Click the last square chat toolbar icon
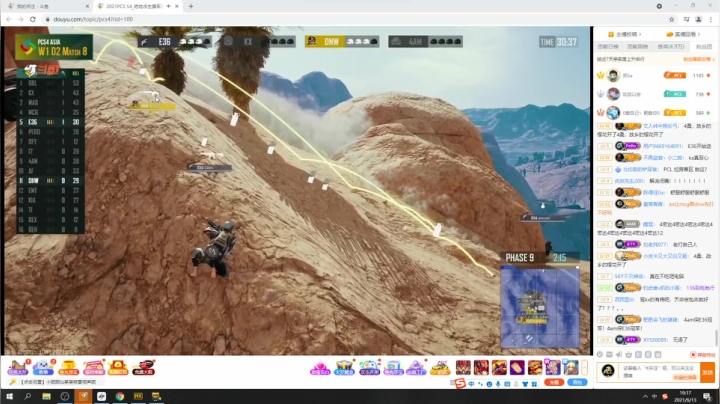720x404 pixels. coord(658,354)
